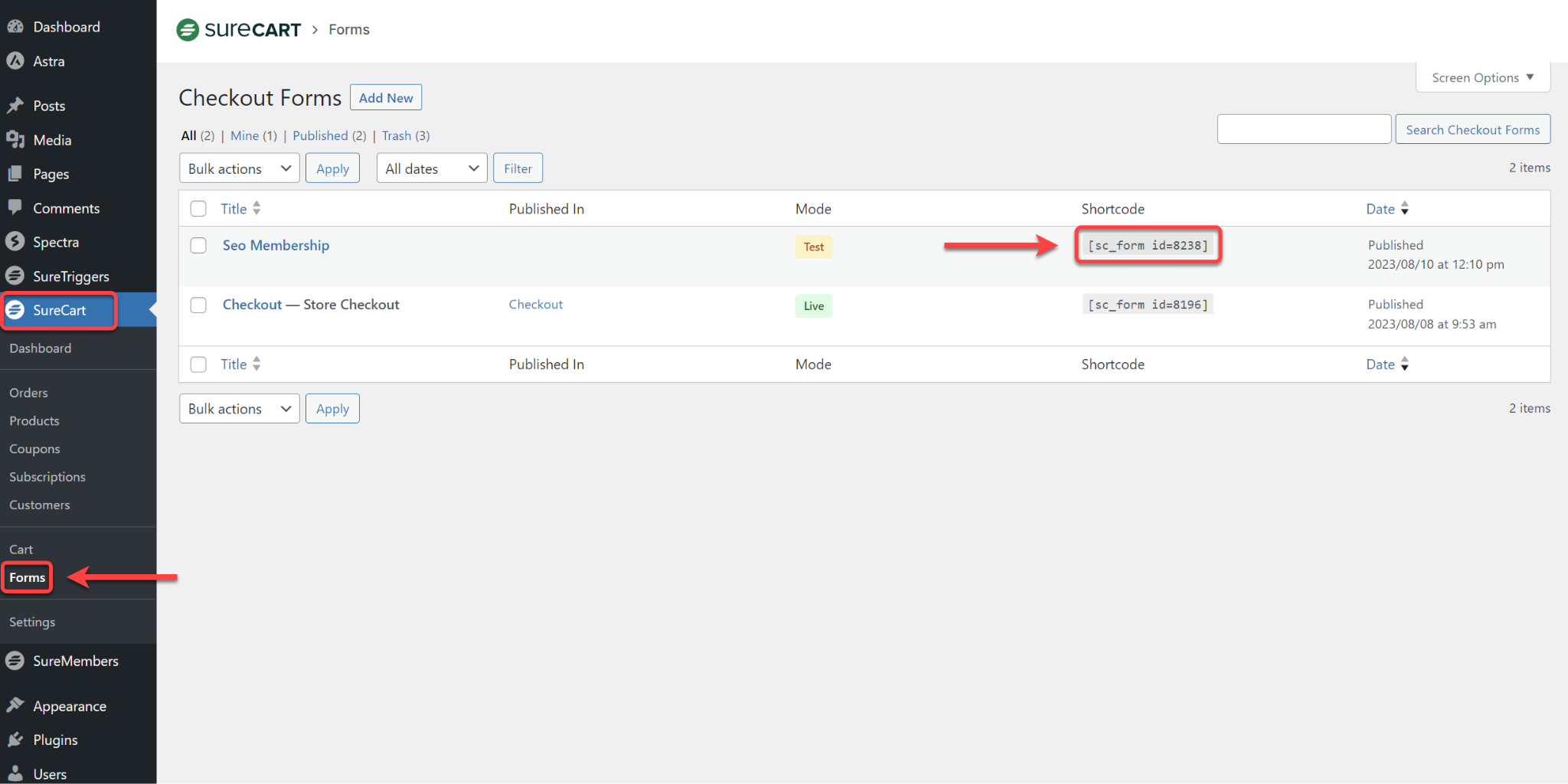Tick the Checkout form row checkbox
Screen dimensions: 1568x784
pyautogui.click(x=198, y=305)
